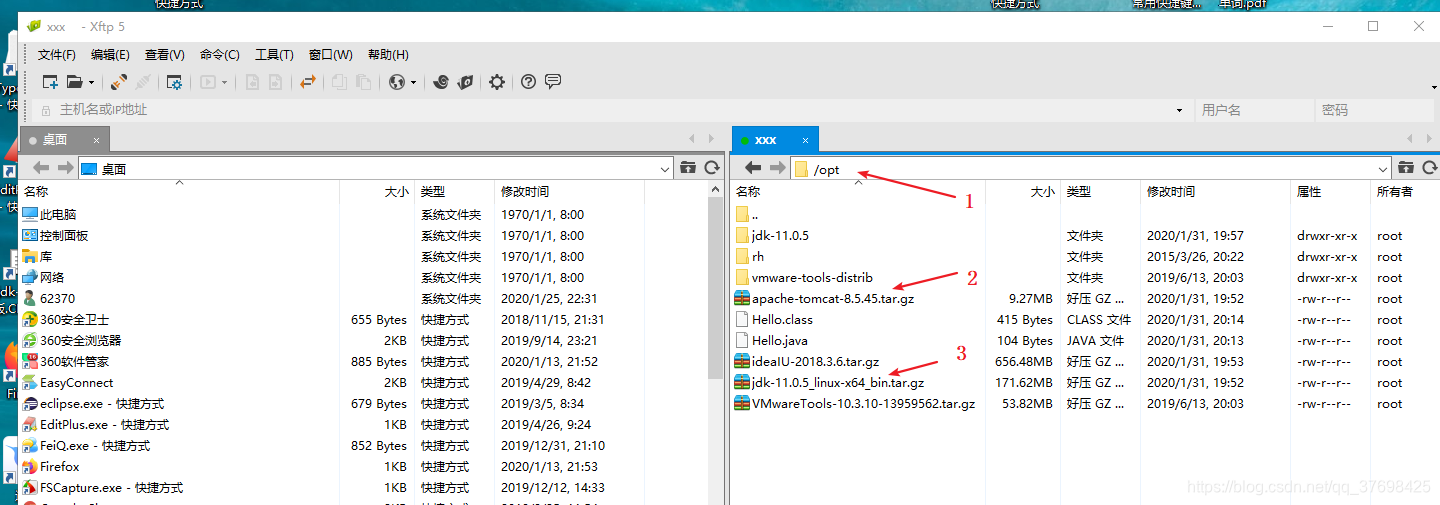The width and height of the screenshot is (1440, 505).
Task: Open the 帮助(H) menu
Action: [x=388, y=55]
